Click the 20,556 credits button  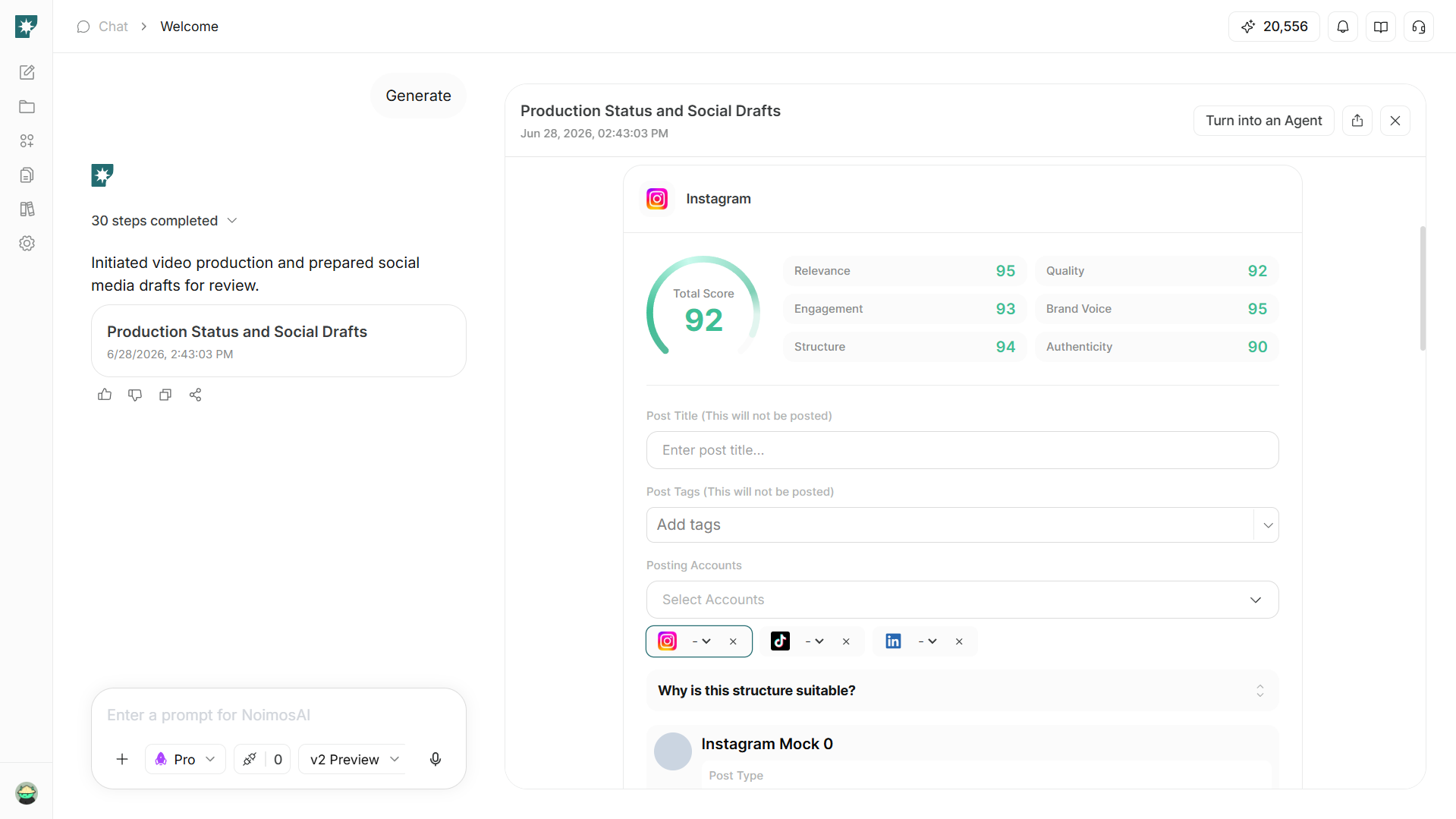pos(1274,27)
